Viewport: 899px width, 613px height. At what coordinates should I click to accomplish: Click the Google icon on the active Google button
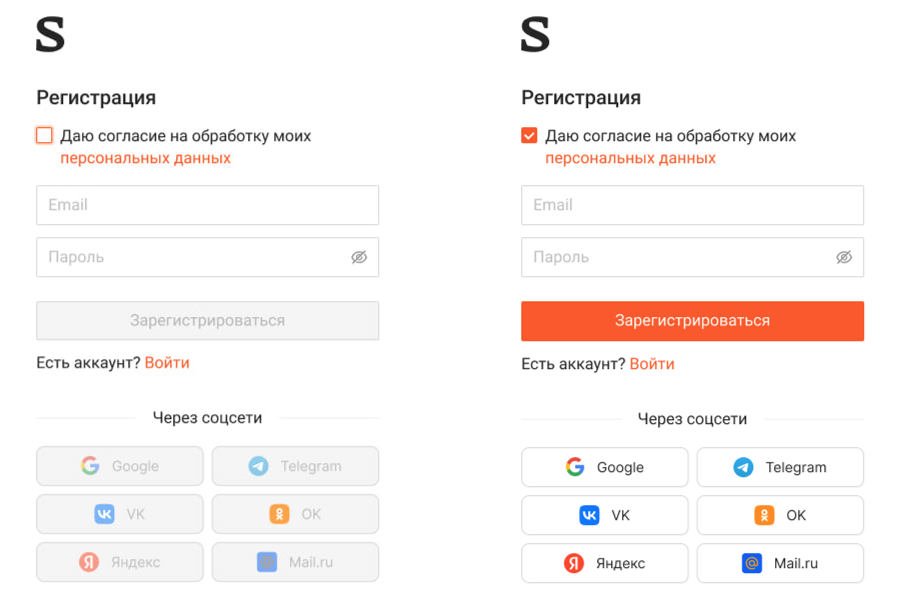point(575,467)
